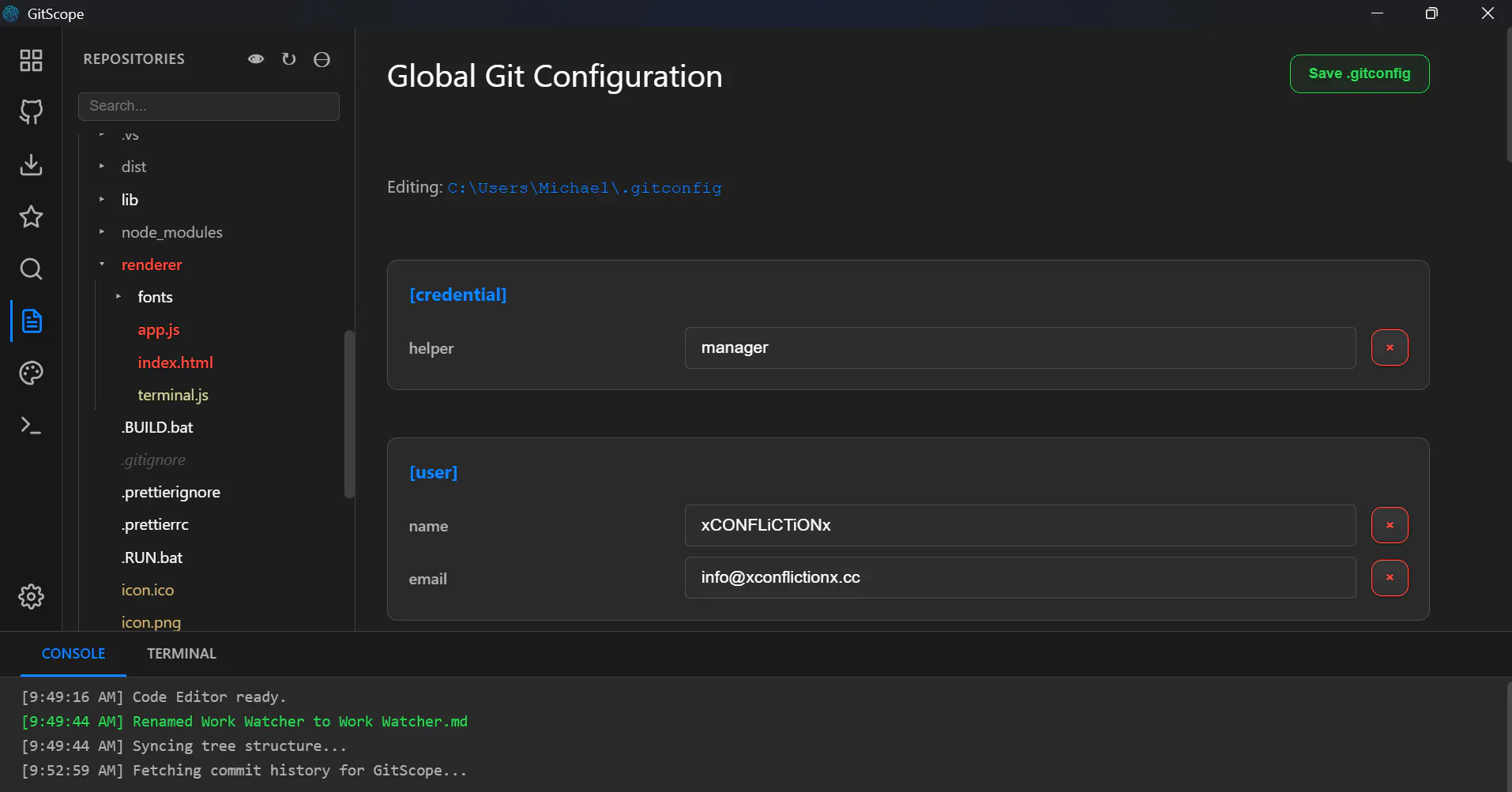This screenshot has height=792, width=1512.
Task: Click the 'email' key label
Action: click(428, 579)
